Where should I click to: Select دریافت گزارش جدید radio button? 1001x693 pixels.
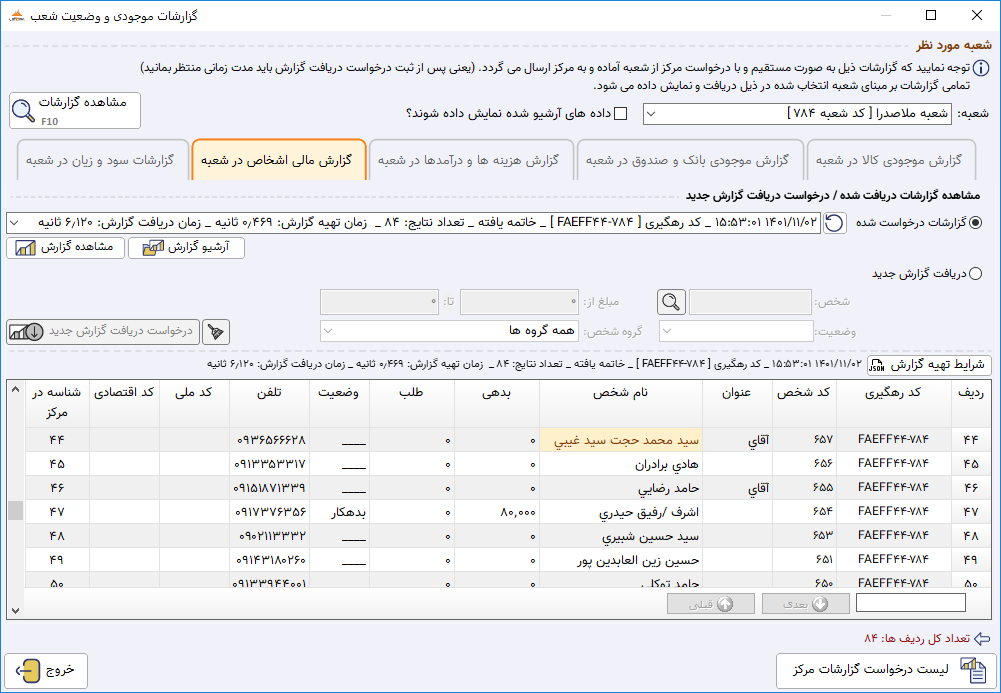[975, 274]
